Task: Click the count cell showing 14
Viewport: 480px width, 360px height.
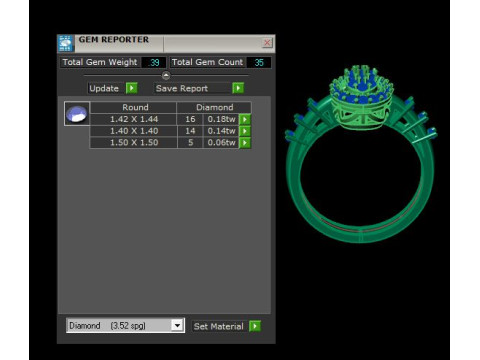Action: 190,131
